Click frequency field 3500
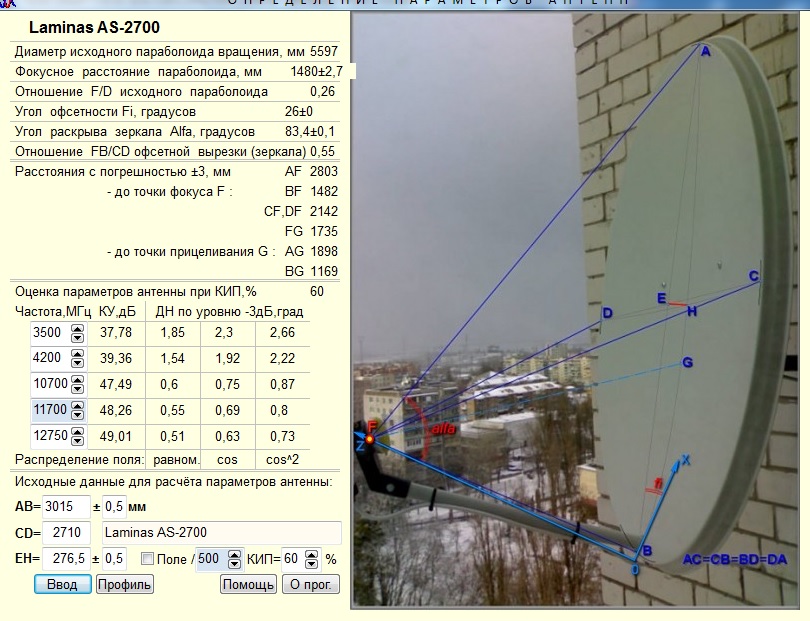810x621 pixels. pos(51,333)
